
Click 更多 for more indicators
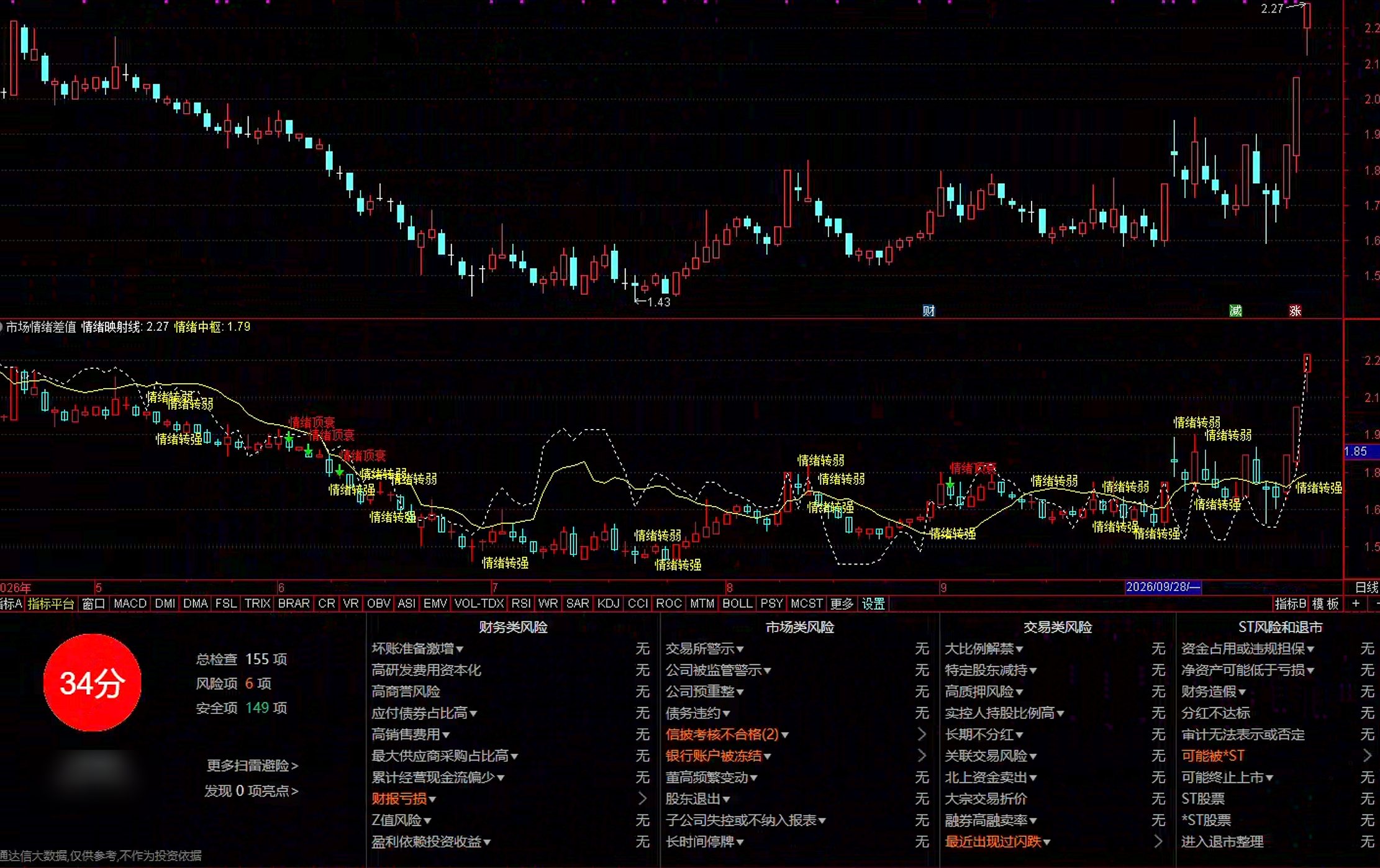[842, 604]
